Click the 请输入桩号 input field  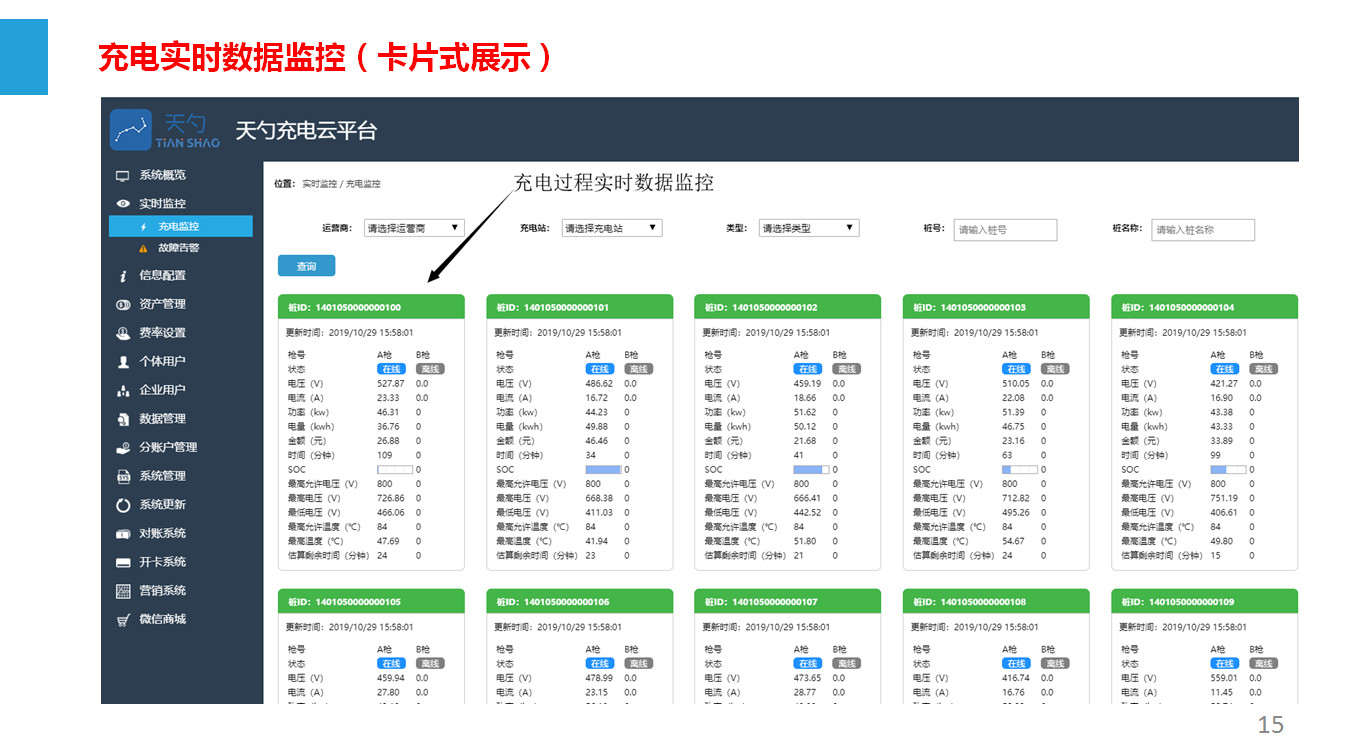point(1004,230)
